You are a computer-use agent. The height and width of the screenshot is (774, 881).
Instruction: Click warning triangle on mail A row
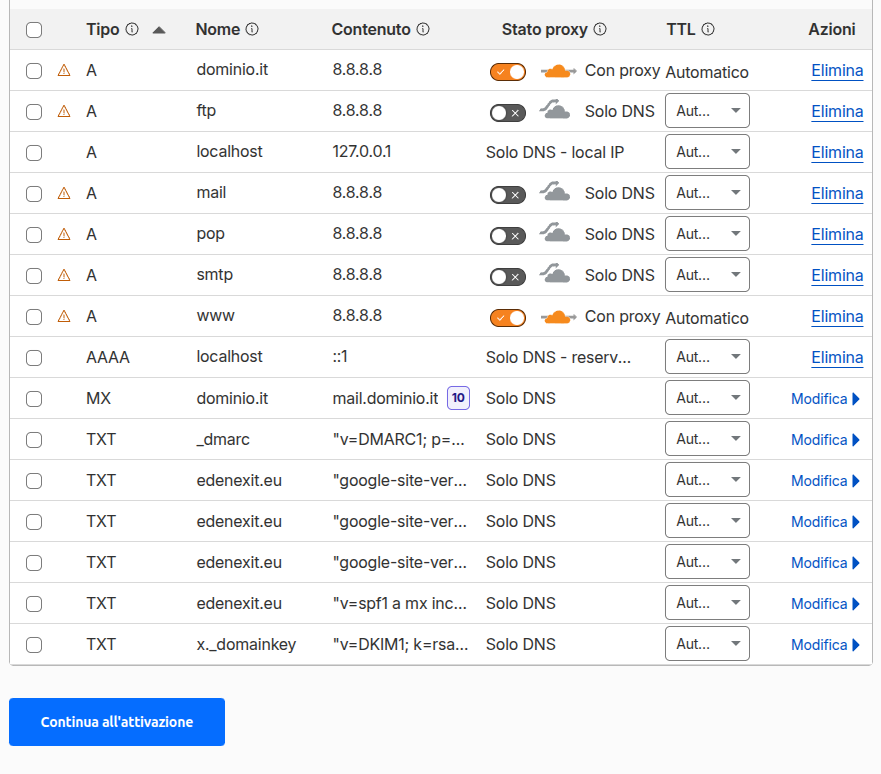click(64, 194)
